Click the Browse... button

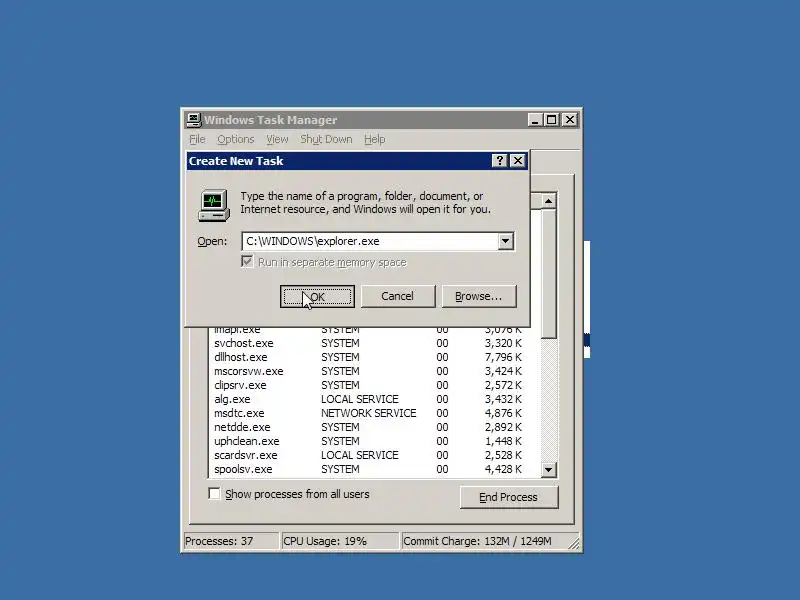point(479,296)
